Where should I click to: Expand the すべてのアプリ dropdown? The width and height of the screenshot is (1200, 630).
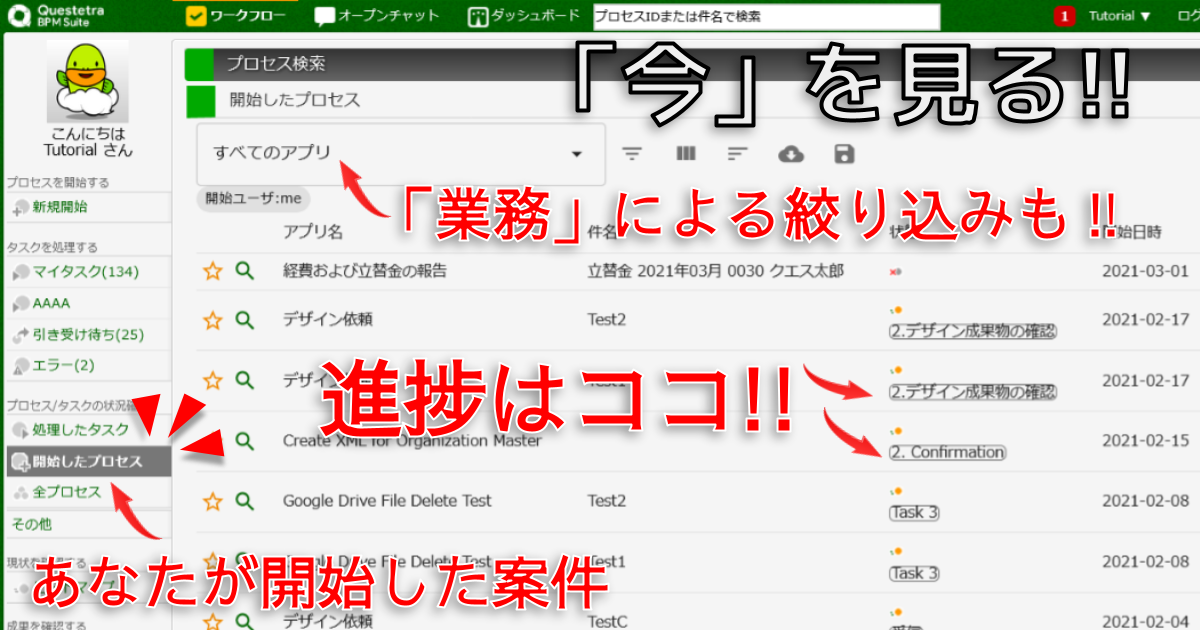point(400,154)
